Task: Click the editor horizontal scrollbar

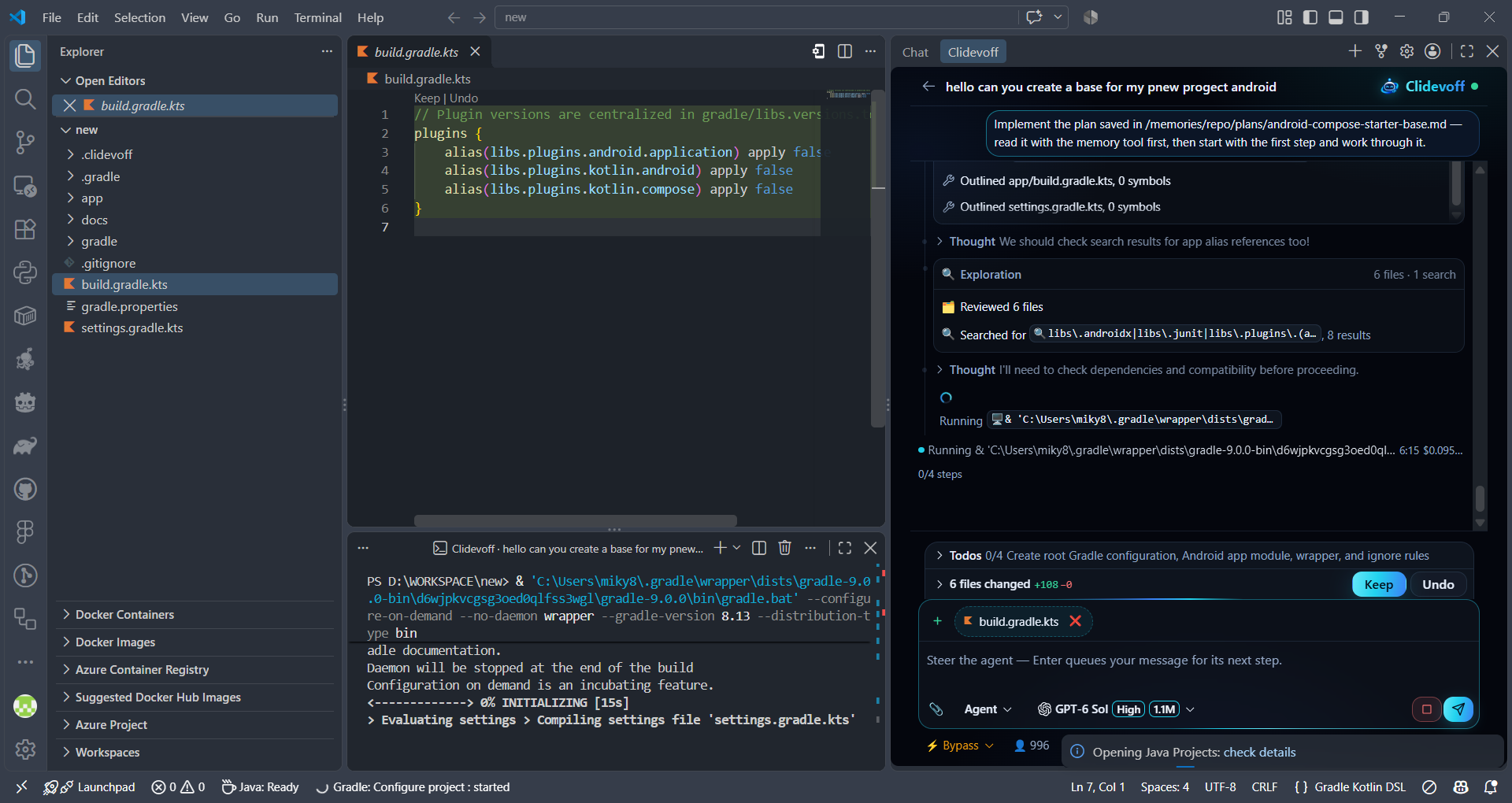Action: (575, 520)
